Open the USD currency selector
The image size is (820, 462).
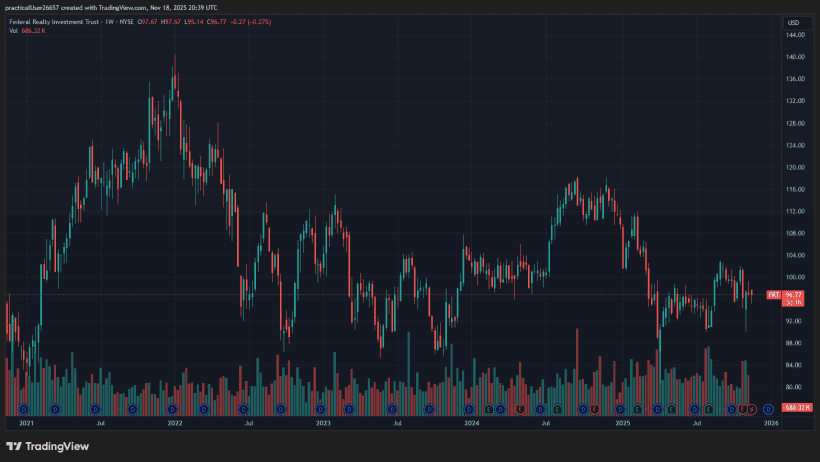793,22
